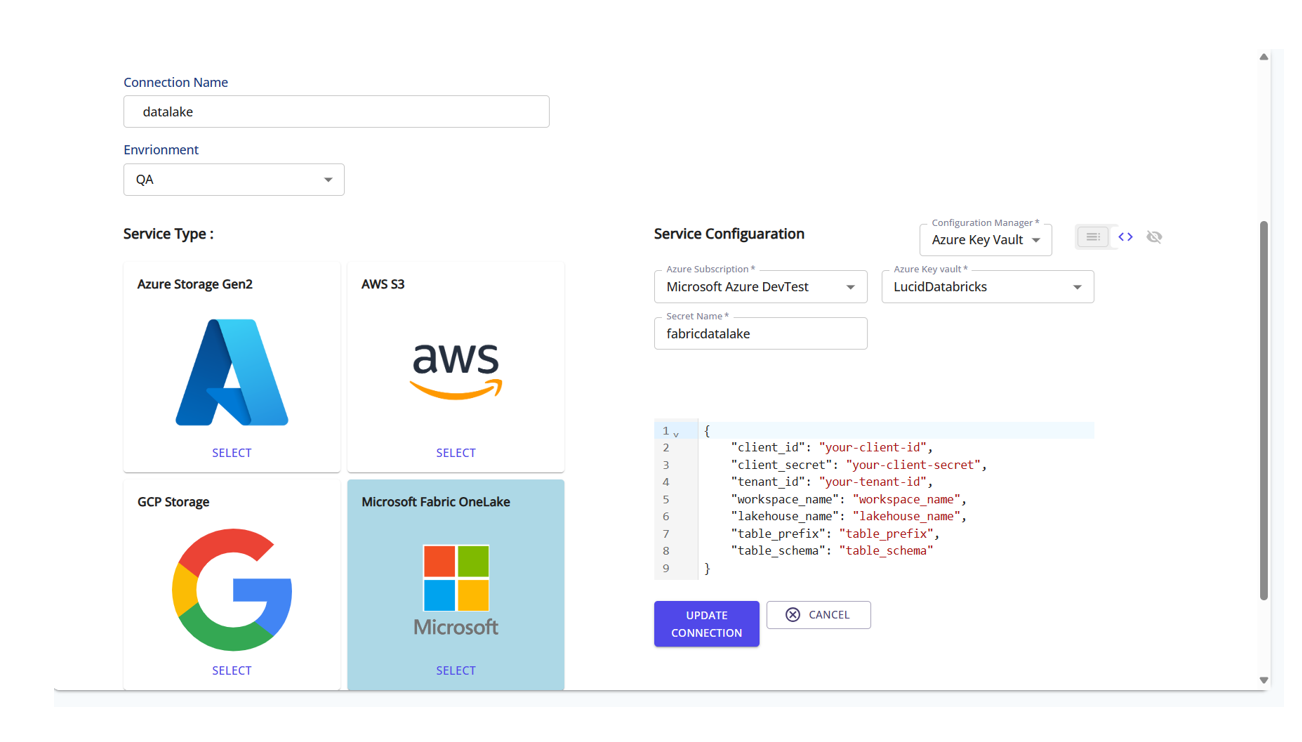Screen dimensions: 1302x742
Task: Click the scrollbar down arrow
Action: (1264, 680)
